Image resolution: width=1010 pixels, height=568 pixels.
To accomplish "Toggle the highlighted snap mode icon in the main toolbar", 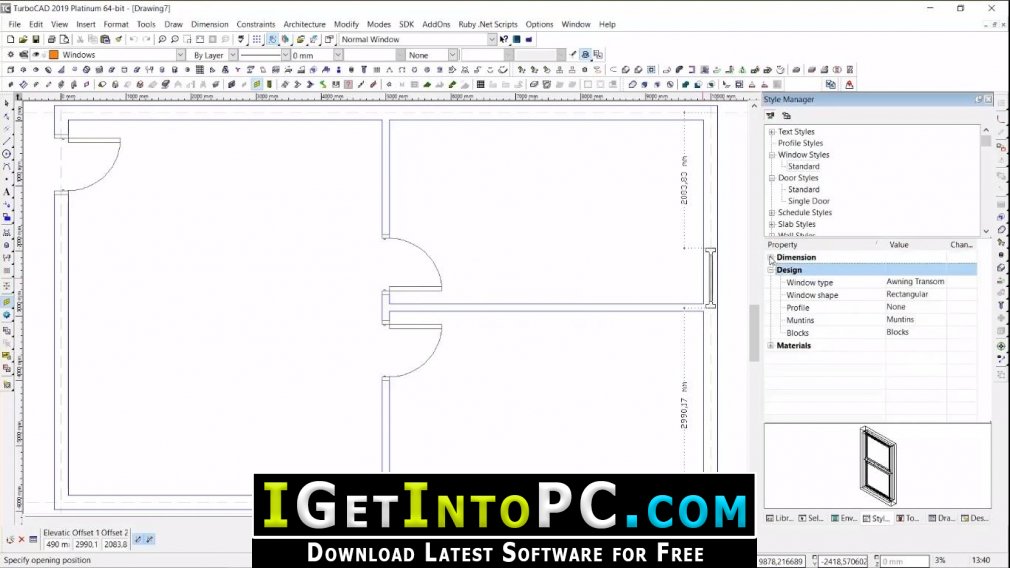I will click(272, 39).
